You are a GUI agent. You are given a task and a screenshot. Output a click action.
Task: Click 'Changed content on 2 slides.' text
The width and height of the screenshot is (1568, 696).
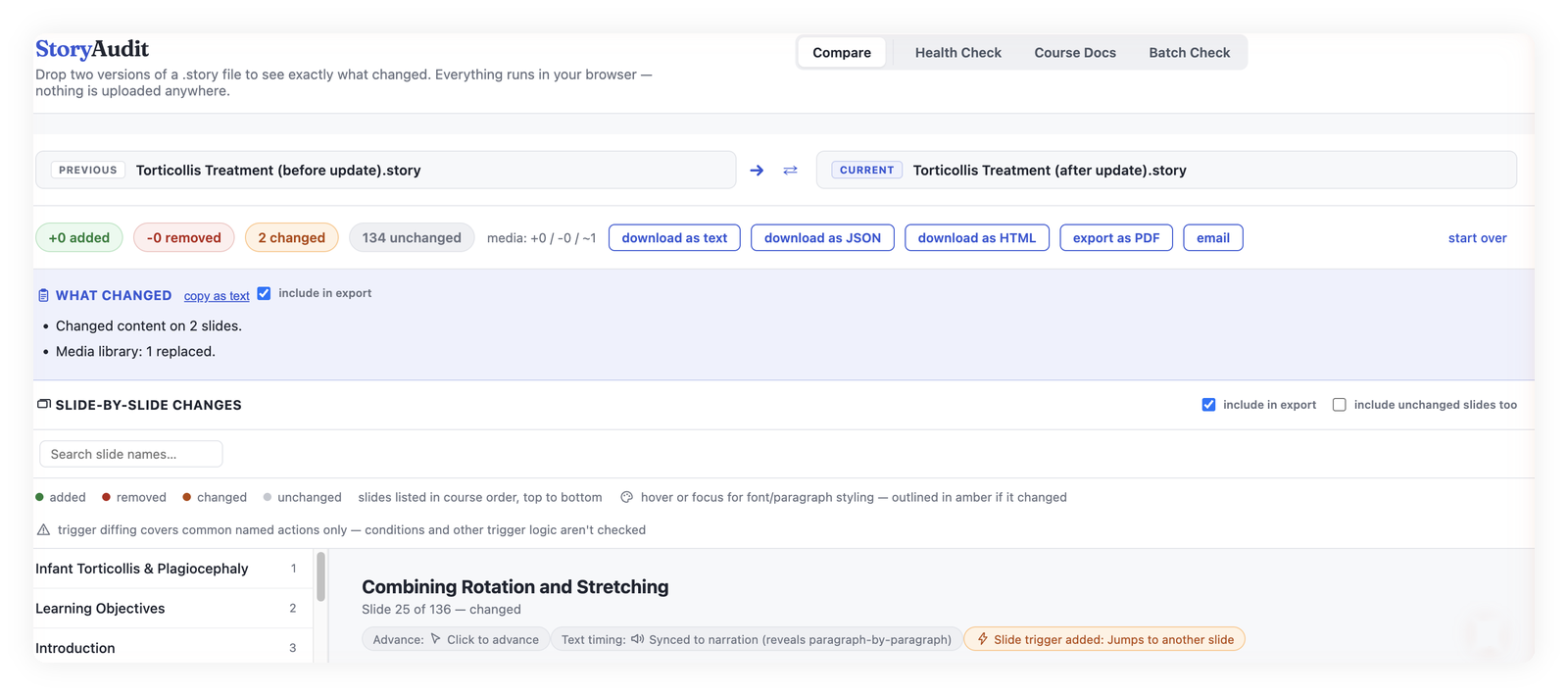click(149, 326)
